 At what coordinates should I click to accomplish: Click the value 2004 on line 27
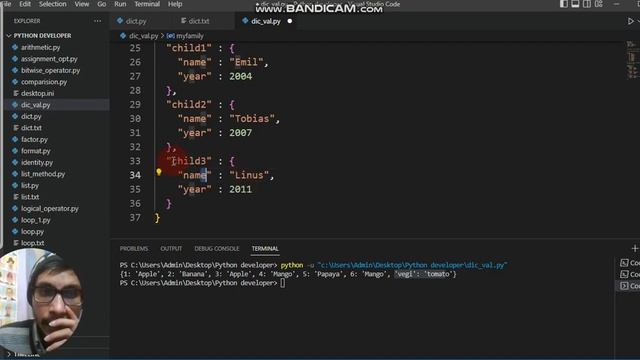pos(240,76)
